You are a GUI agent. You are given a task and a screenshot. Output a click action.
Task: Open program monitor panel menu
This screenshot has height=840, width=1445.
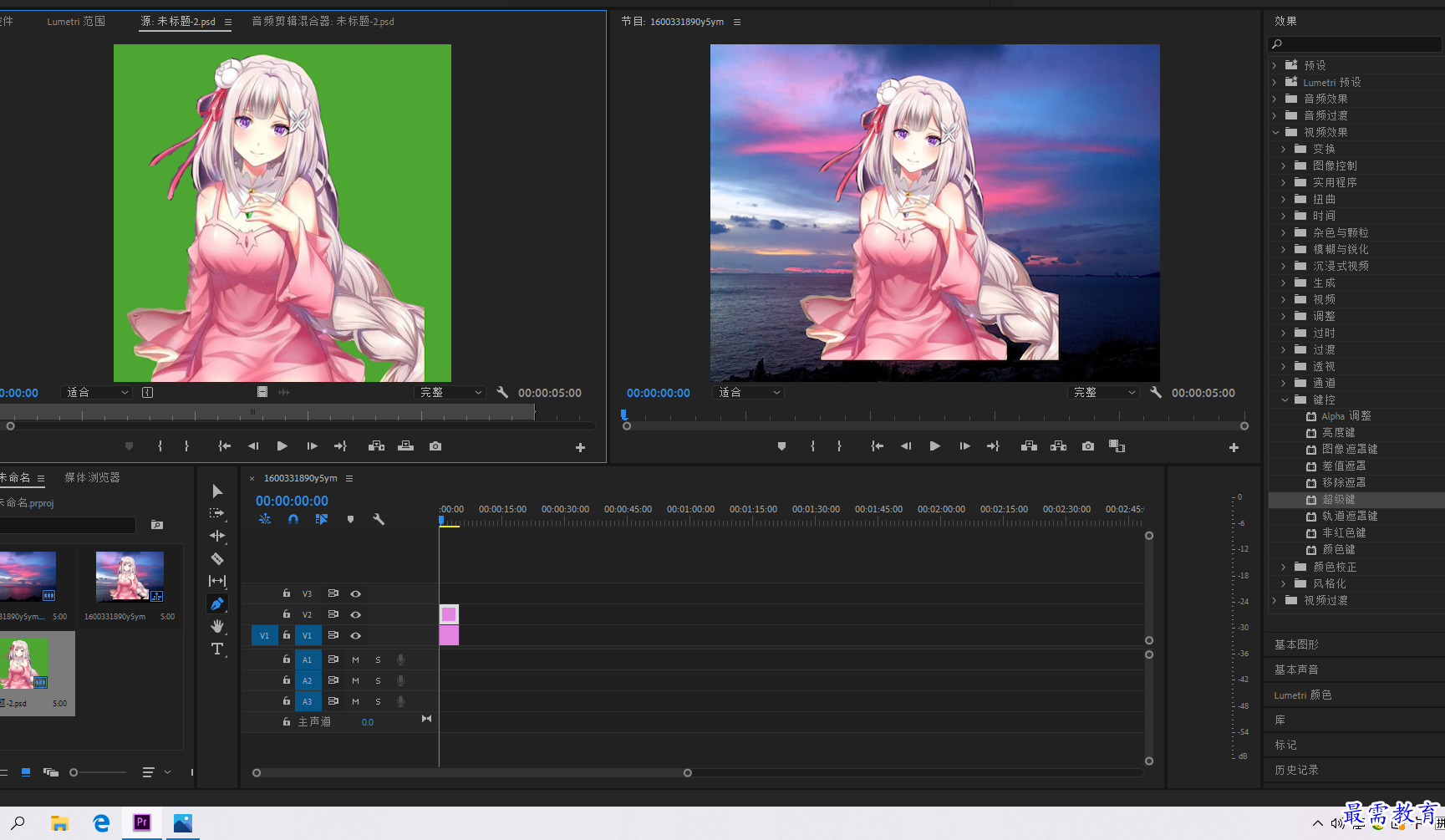click(737, 22)
